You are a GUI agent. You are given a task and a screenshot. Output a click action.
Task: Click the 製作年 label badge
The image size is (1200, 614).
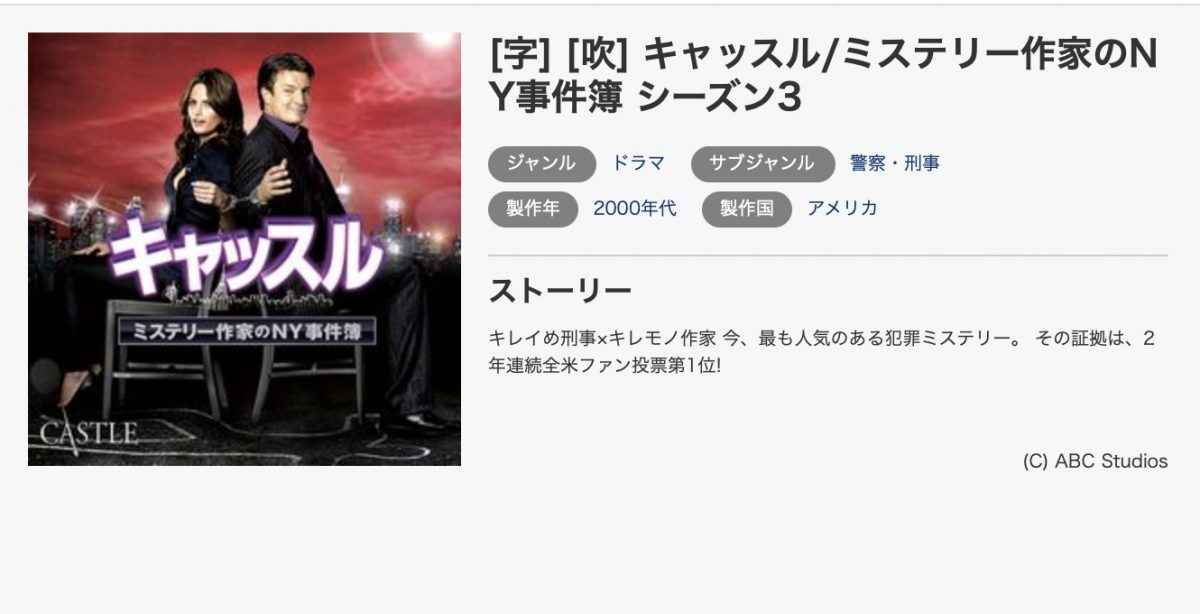tap(533, 208)
